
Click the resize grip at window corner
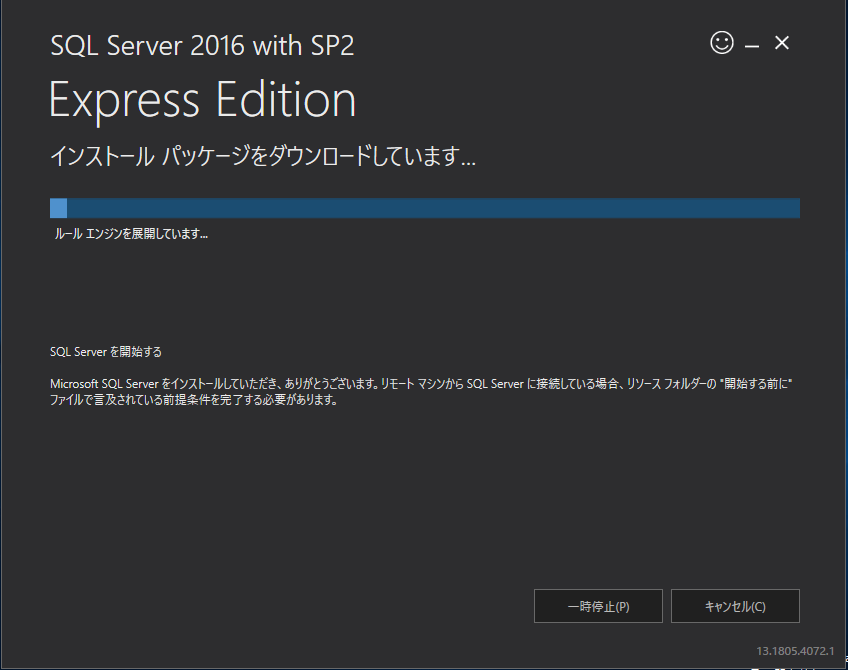840,662
